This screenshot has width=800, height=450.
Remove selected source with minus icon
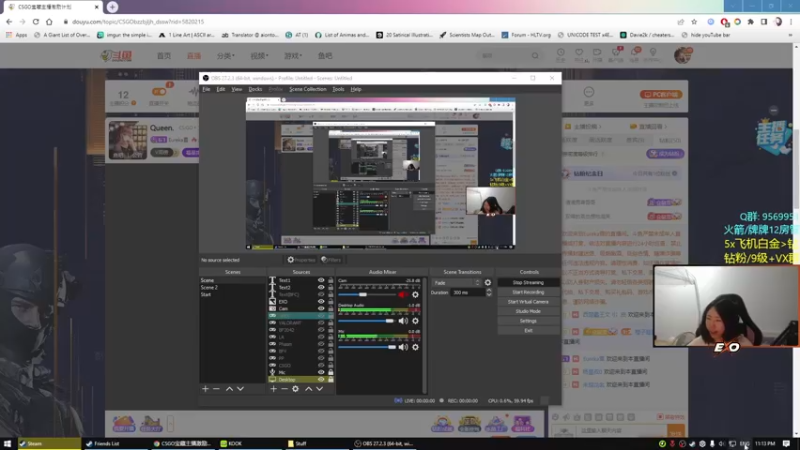pyautogui.click(x=284, y=389)
